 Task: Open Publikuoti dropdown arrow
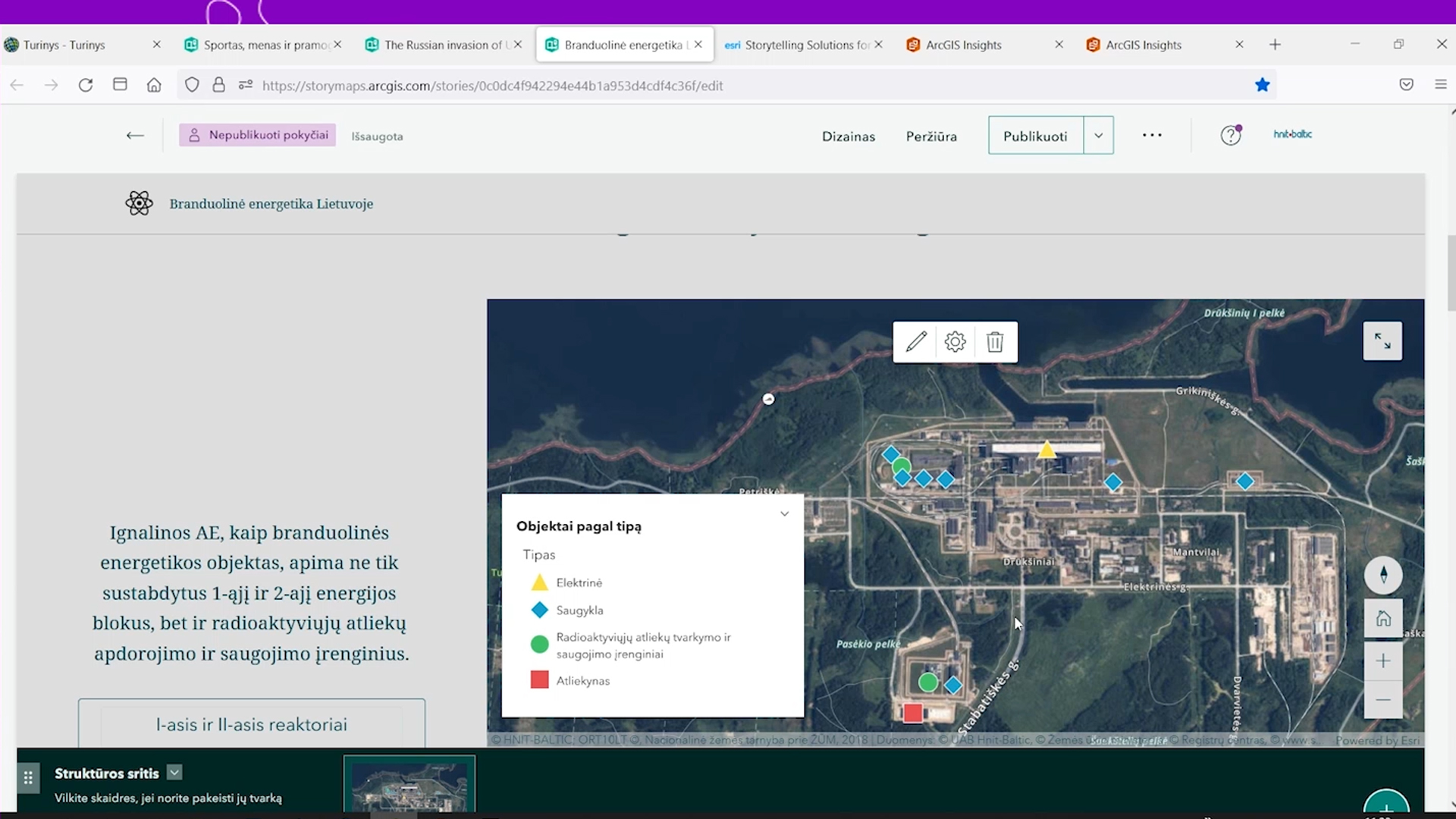(1098, 136)
